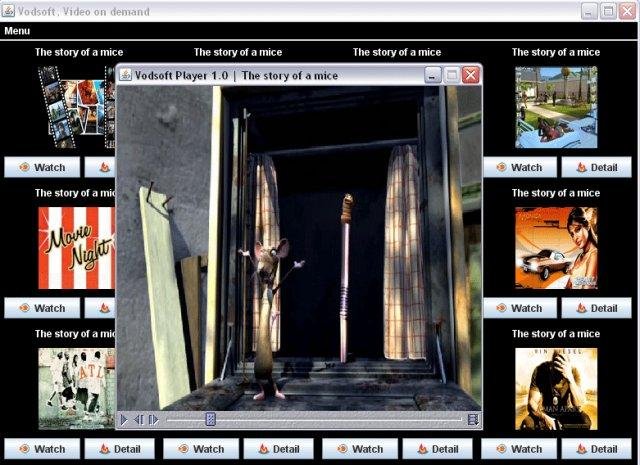Click the Java icon in Vodsoft Player title bar

point(125,75)
